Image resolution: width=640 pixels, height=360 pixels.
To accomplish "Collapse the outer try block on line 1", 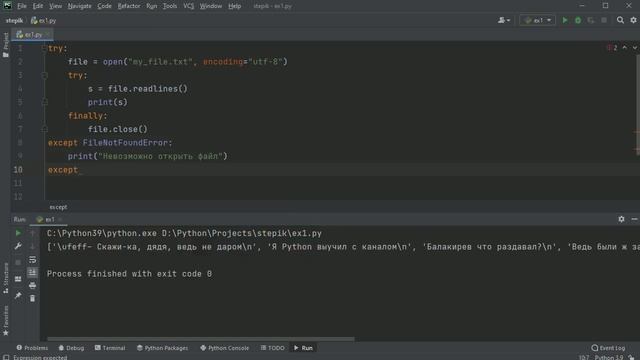I will pyautogui.click(x=44, y=48).
